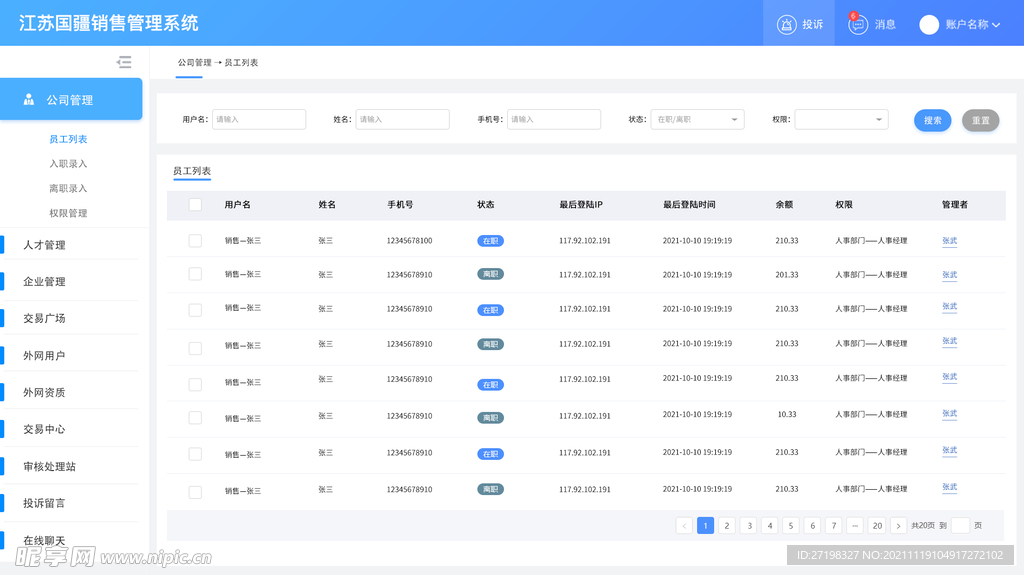Select page 6 in pagination
1024x575 pixels.
[812, 525]
